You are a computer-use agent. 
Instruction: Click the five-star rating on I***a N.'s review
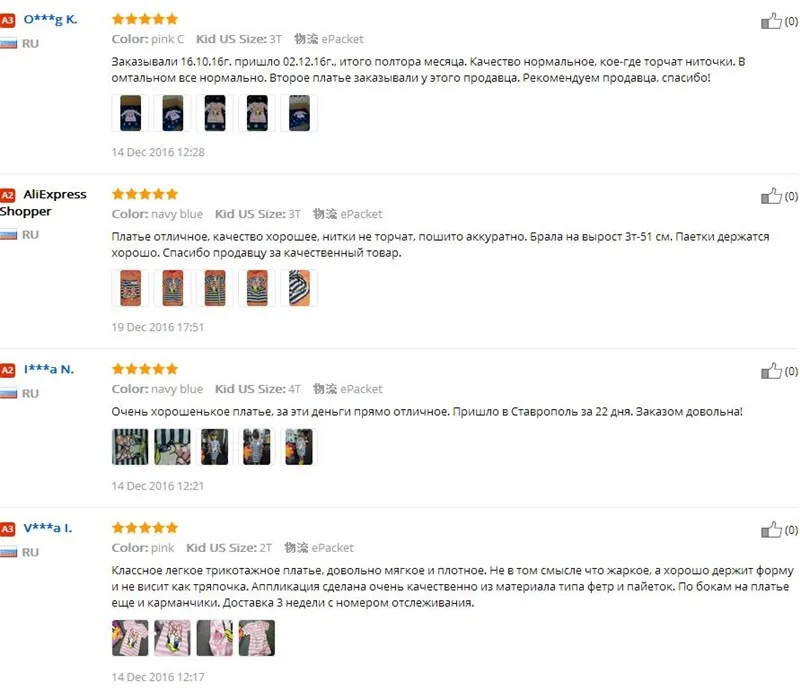[x=145, y=368]
